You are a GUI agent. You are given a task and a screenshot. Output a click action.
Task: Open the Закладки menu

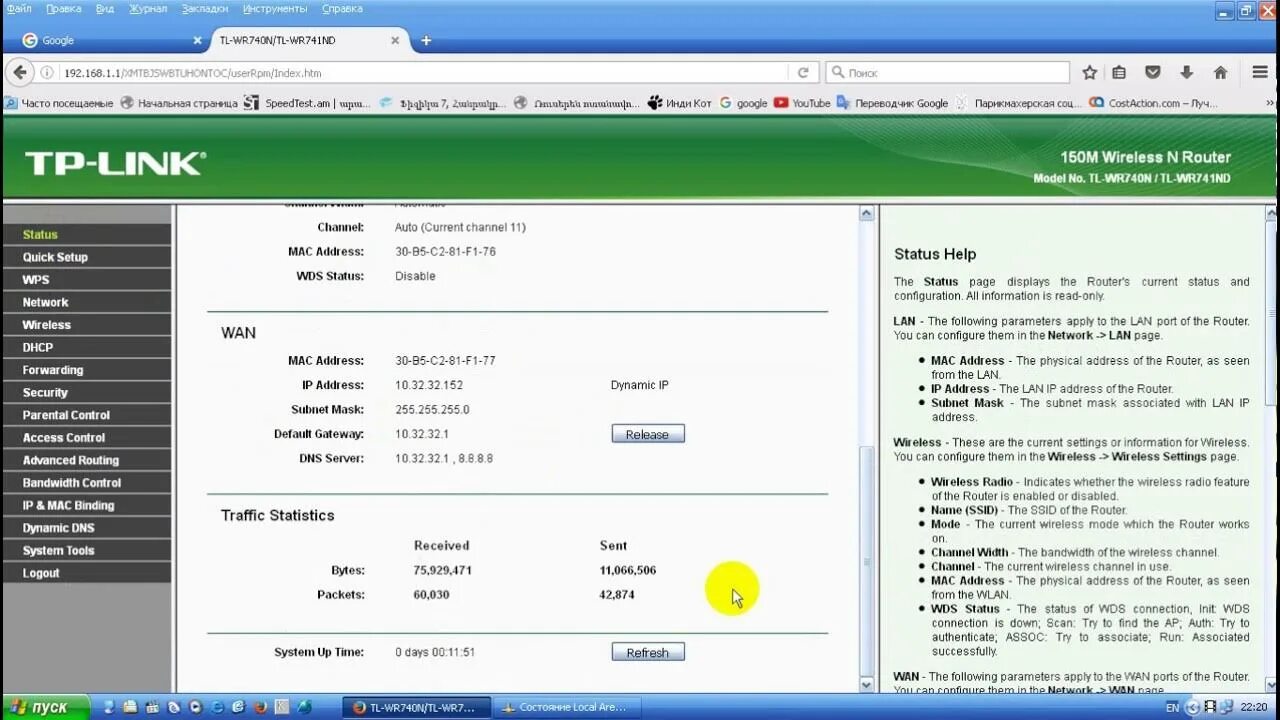[205, 9]
